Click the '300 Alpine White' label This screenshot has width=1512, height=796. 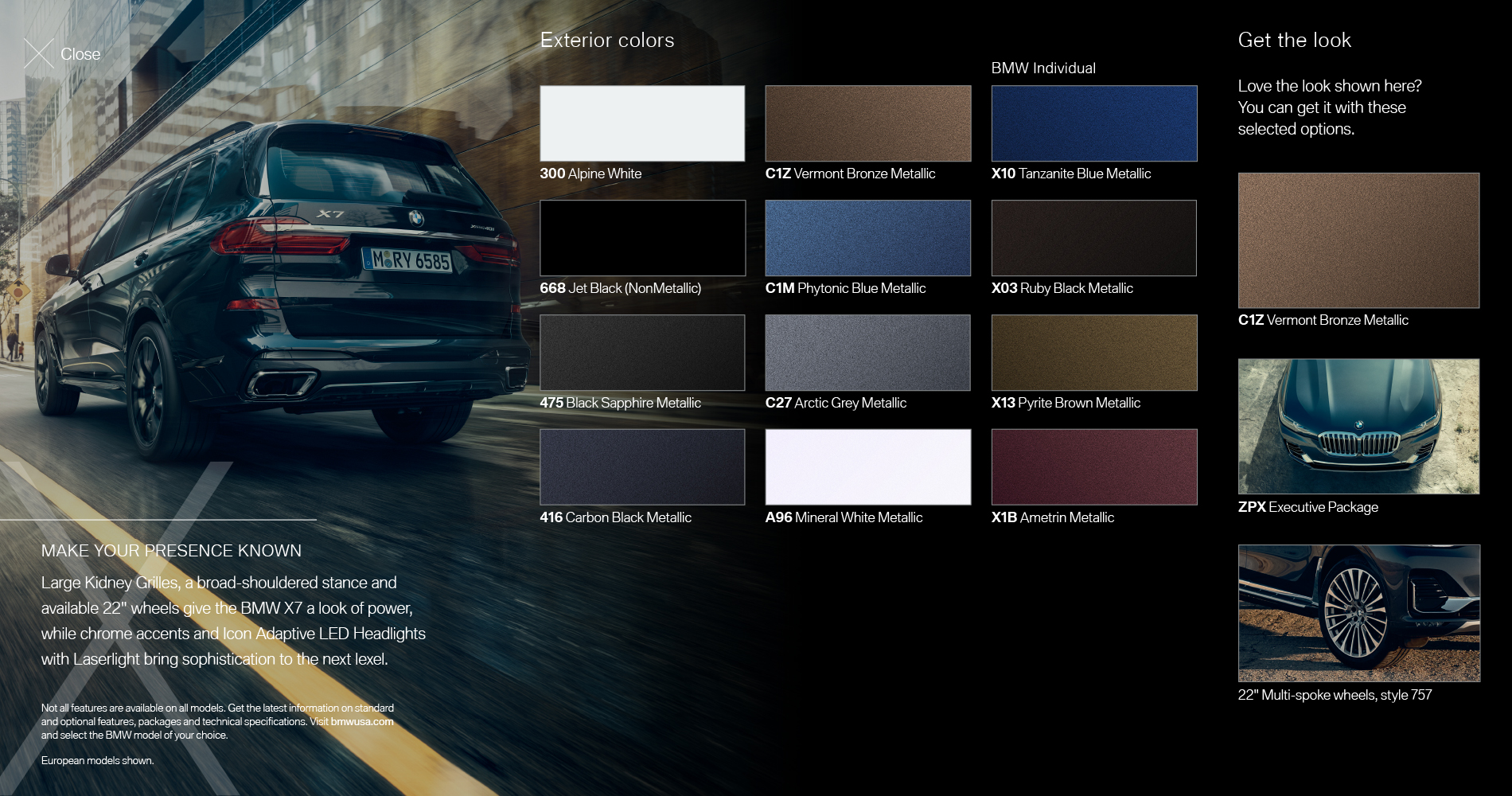coord(590,174)
